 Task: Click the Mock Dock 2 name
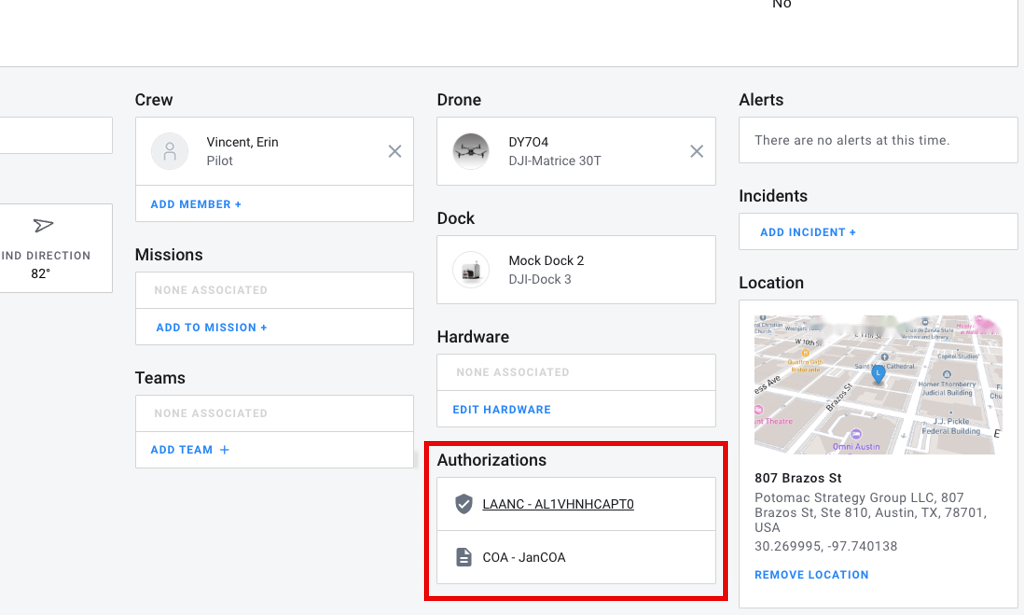tap(546, 260)
